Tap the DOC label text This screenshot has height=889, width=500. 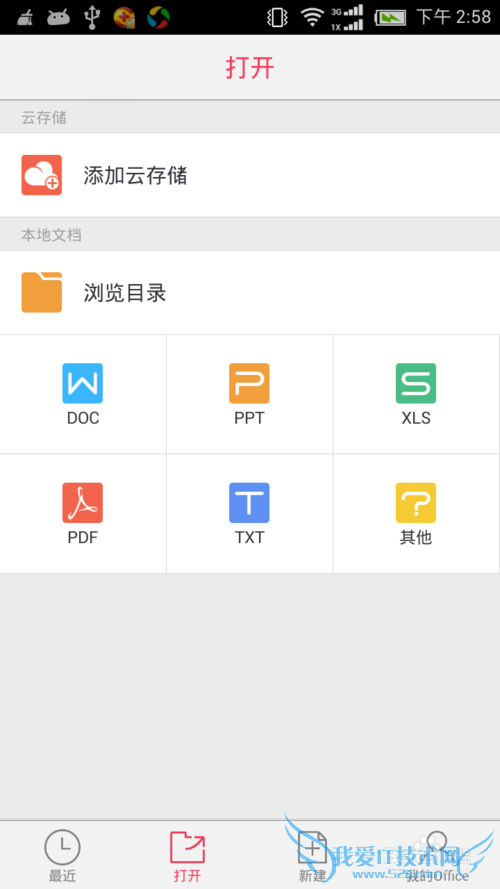click(x=83, y=418)
